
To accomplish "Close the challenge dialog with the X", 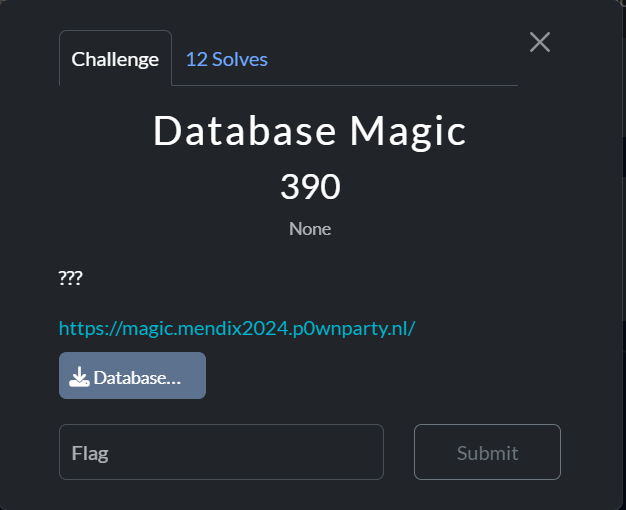I will pos(540,42).
